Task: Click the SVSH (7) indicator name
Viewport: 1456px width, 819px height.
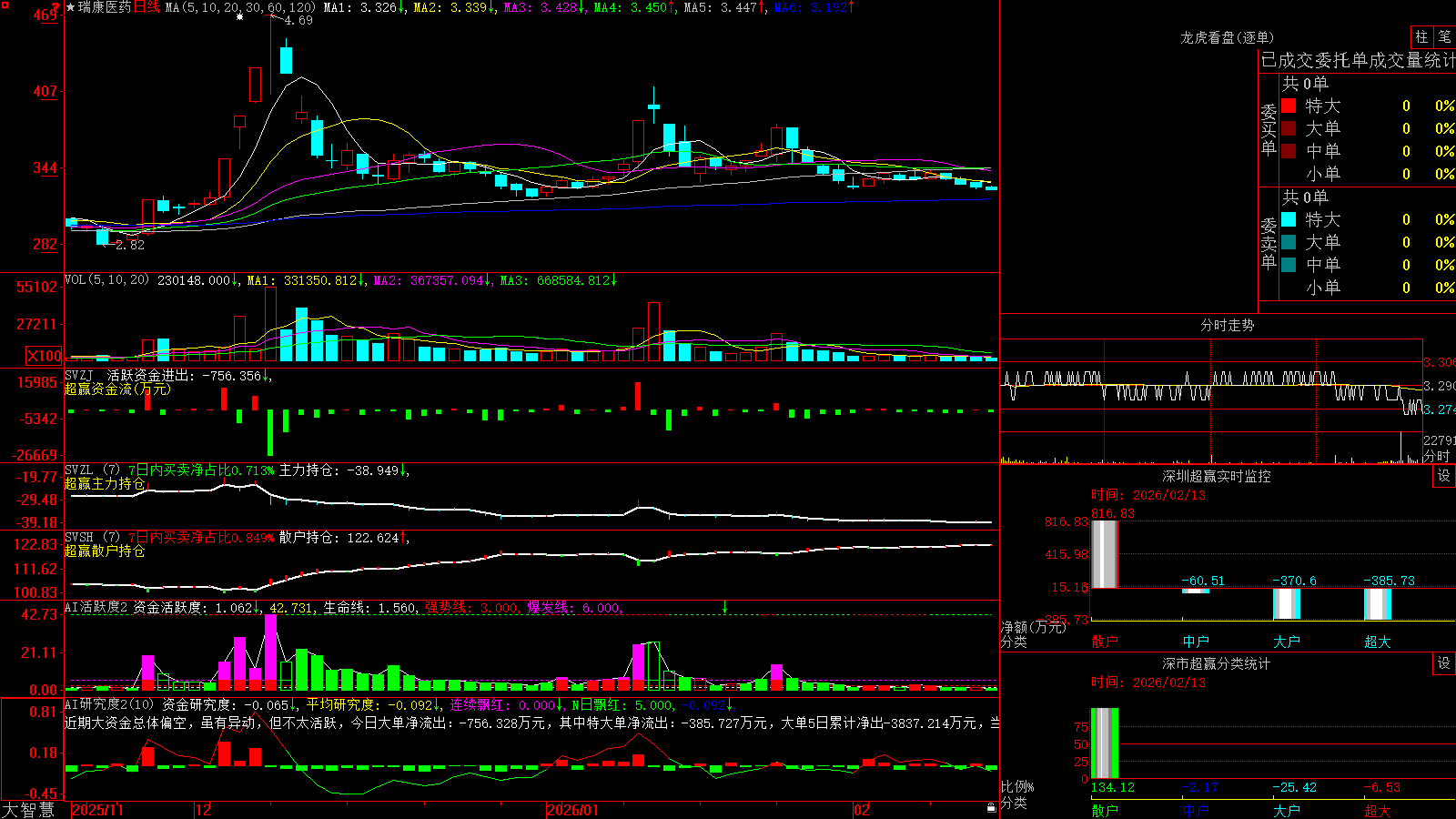Action: point(92,538)
